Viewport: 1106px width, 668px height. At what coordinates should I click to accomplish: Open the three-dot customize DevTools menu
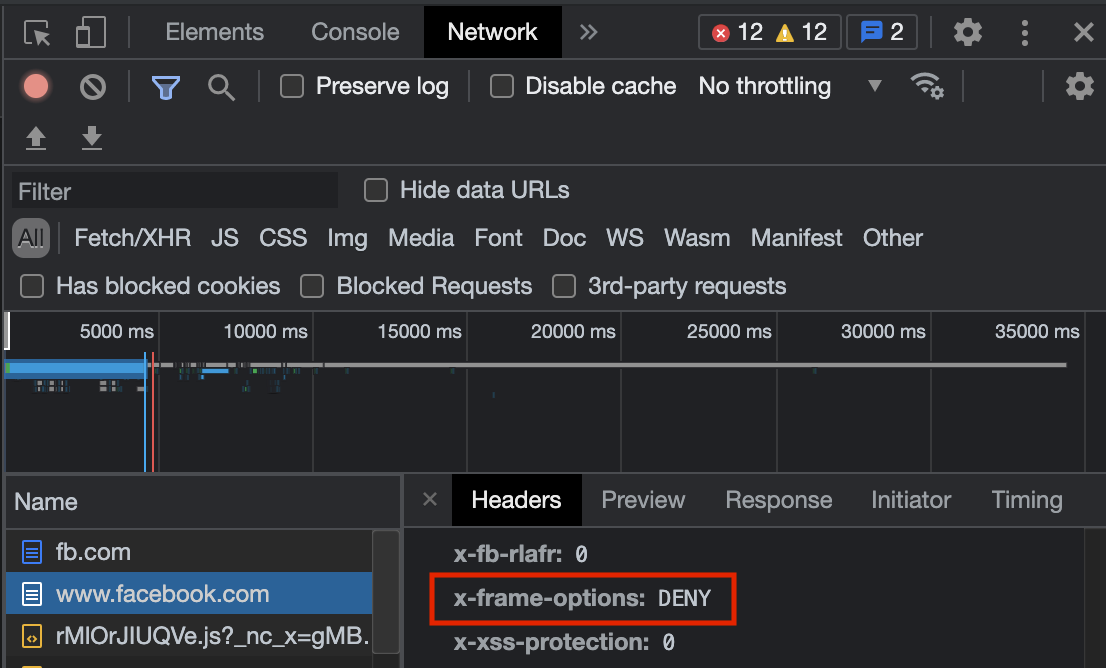click(1025, 32)
